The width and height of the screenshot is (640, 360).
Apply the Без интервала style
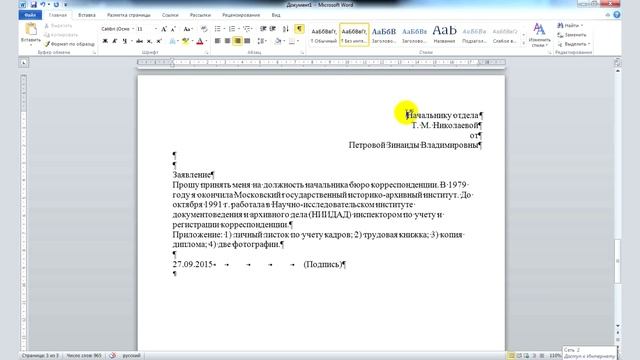(354, 35)
